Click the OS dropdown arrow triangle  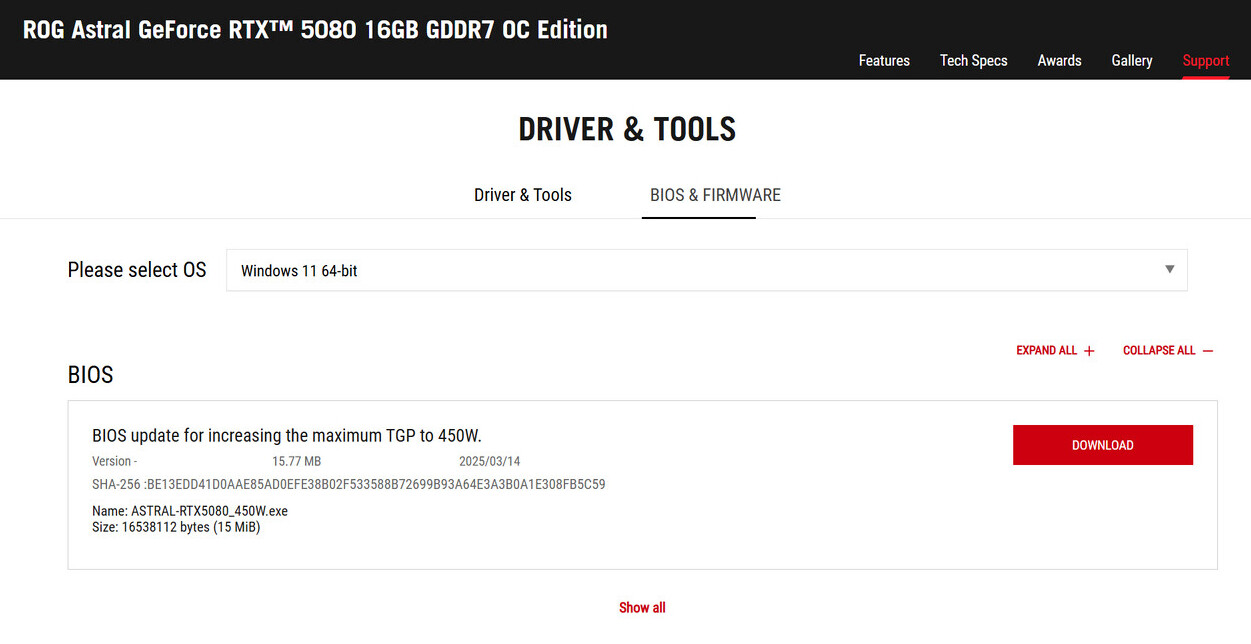[x=1169, y=270]
